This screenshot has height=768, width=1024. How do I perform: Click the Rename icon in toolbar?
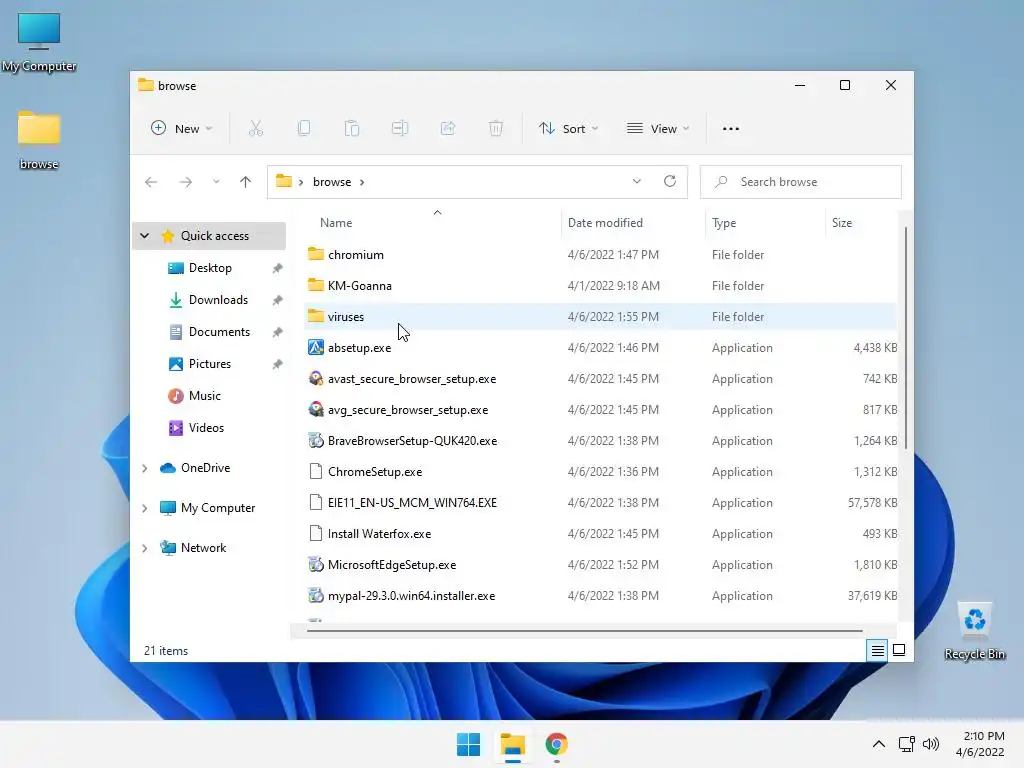pos(400,129)
